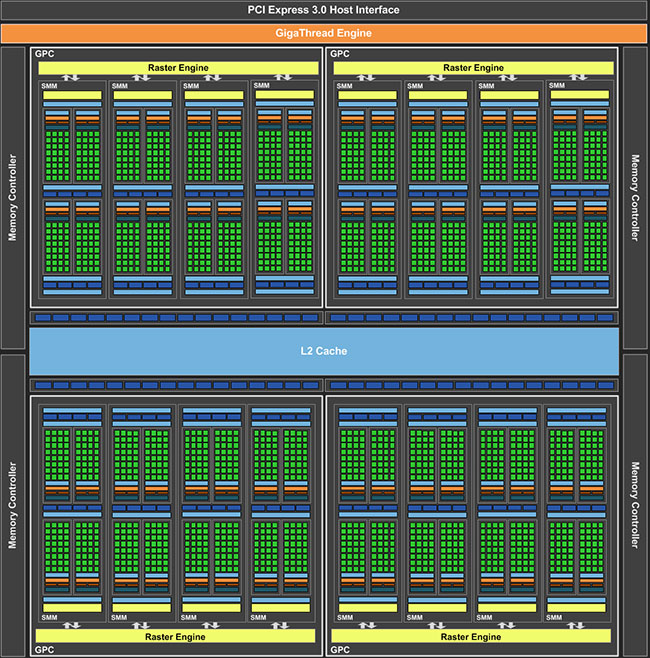Select the lower-left Memory Controller block
The image size is (650, 658).
coord(13,506)
